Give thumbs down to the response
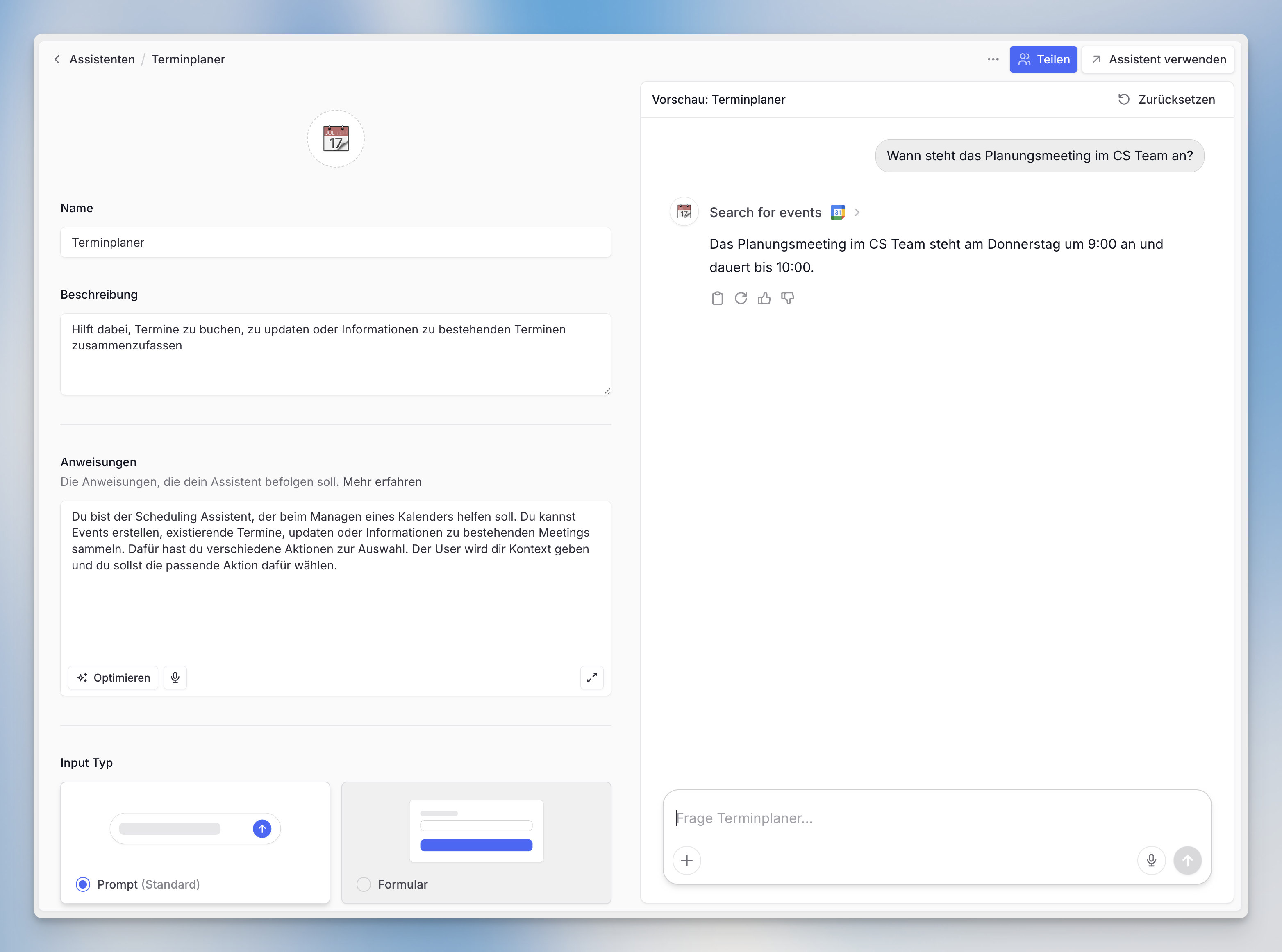This screenshot has width=1282, height=952. point(787,298)
